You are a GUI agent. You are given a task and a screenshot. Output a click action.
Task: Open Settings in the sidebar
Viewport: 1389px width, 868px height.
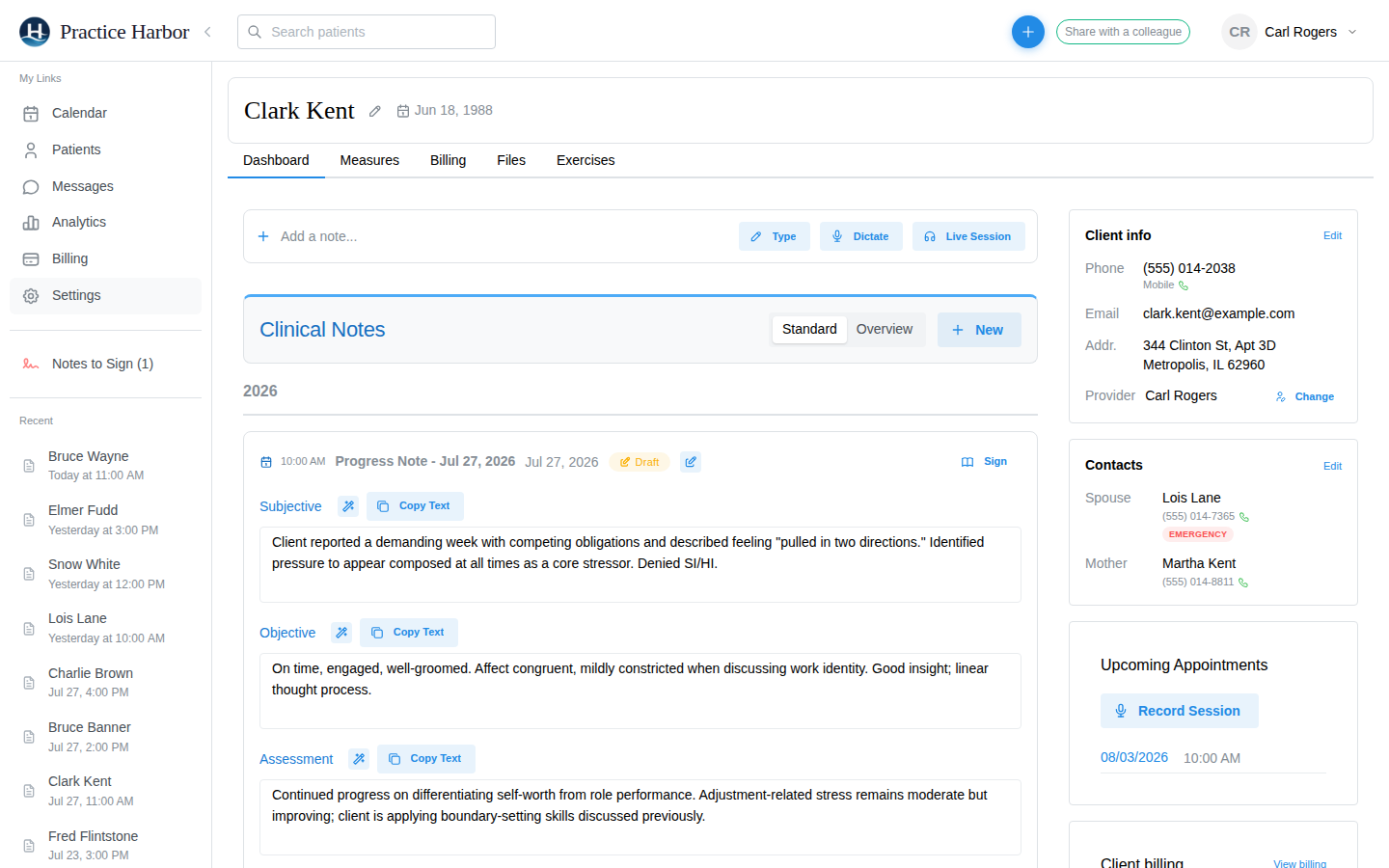tap(106, 295)
